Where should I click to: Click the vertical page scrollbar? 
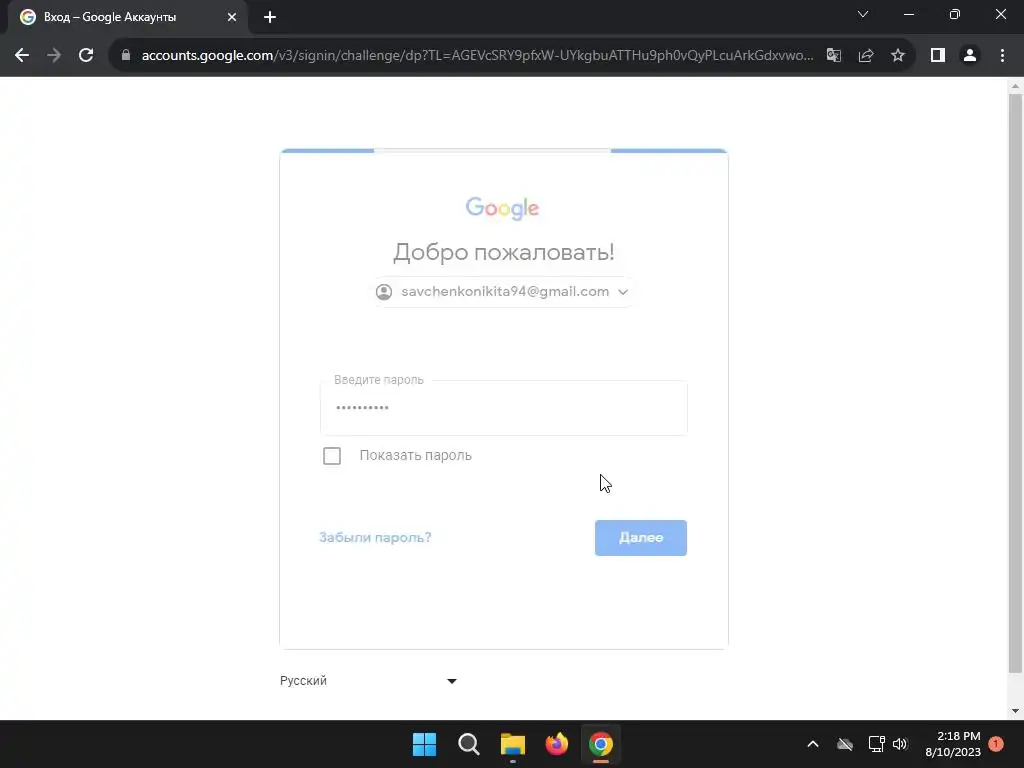1015,383
